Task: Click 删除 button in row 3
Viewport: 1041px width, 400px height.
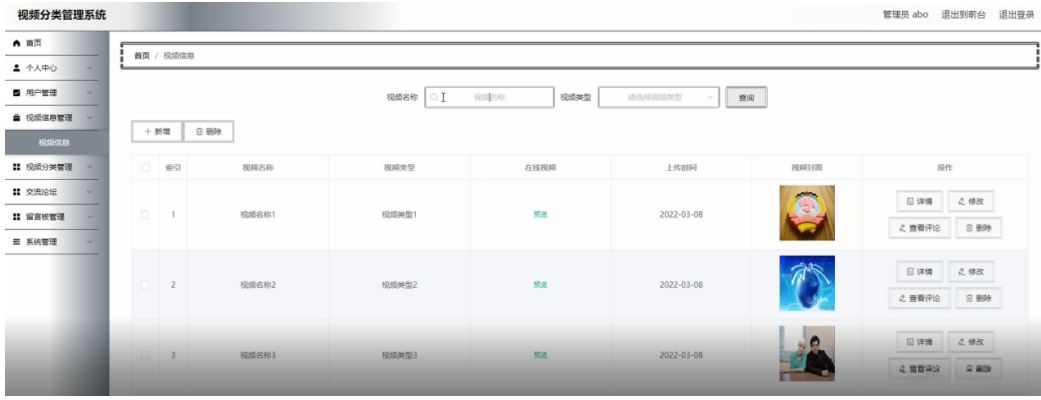Action: [x=979, y=369]
